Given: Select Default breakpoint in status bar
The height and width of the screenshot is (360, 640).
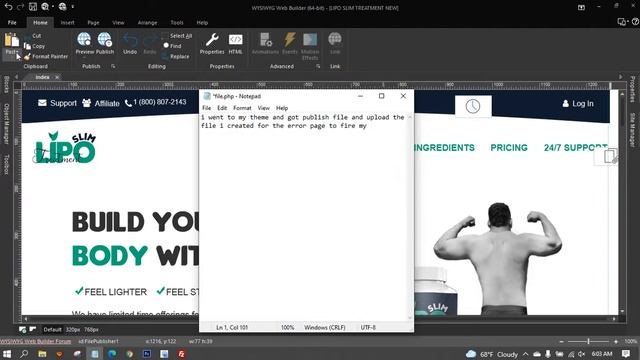Looking at the screenshot, I should click(x=52, y=329).
